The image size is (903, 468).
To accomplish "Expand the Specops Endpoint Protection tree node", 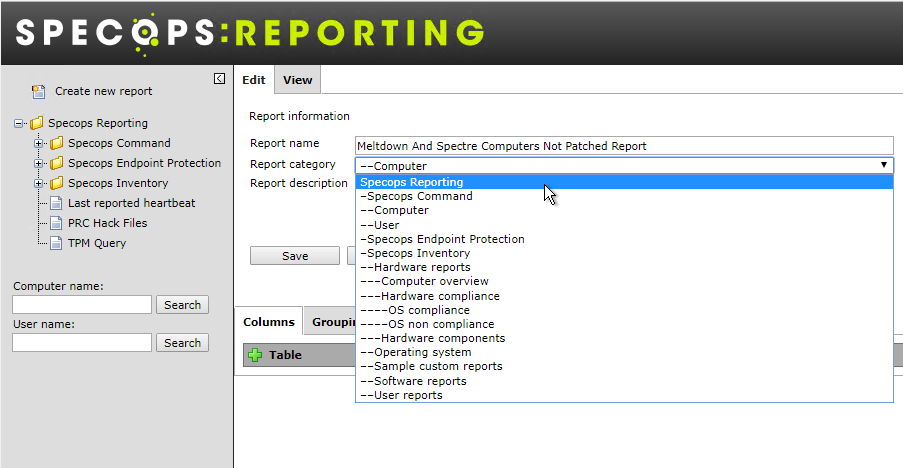I will [39, 163].
